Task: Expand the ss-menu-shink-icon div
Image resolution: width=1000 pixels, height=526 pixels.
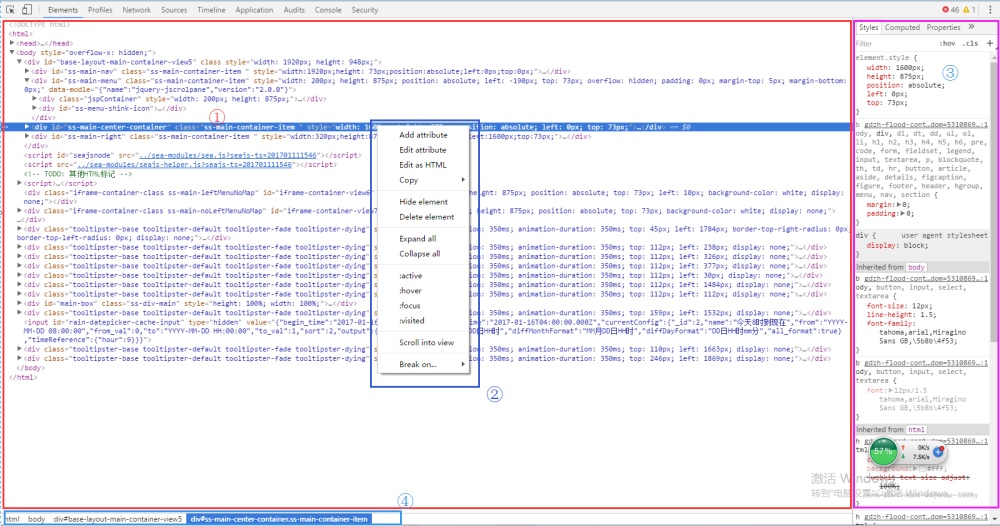Action: [x=34, y=108]
